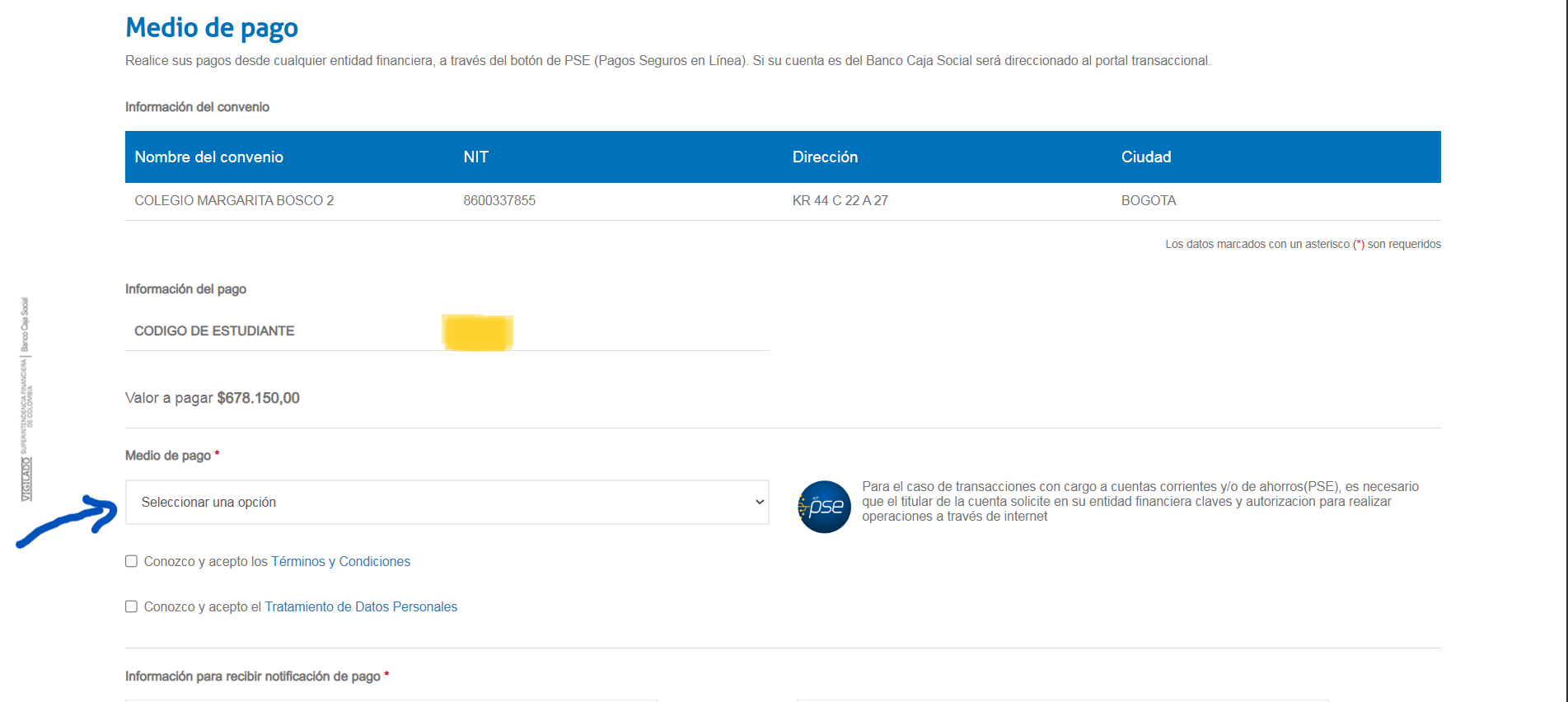Click the BOGOTA city cell
Viewport: 1568px width, 702px height.
tap(1148, 200)
